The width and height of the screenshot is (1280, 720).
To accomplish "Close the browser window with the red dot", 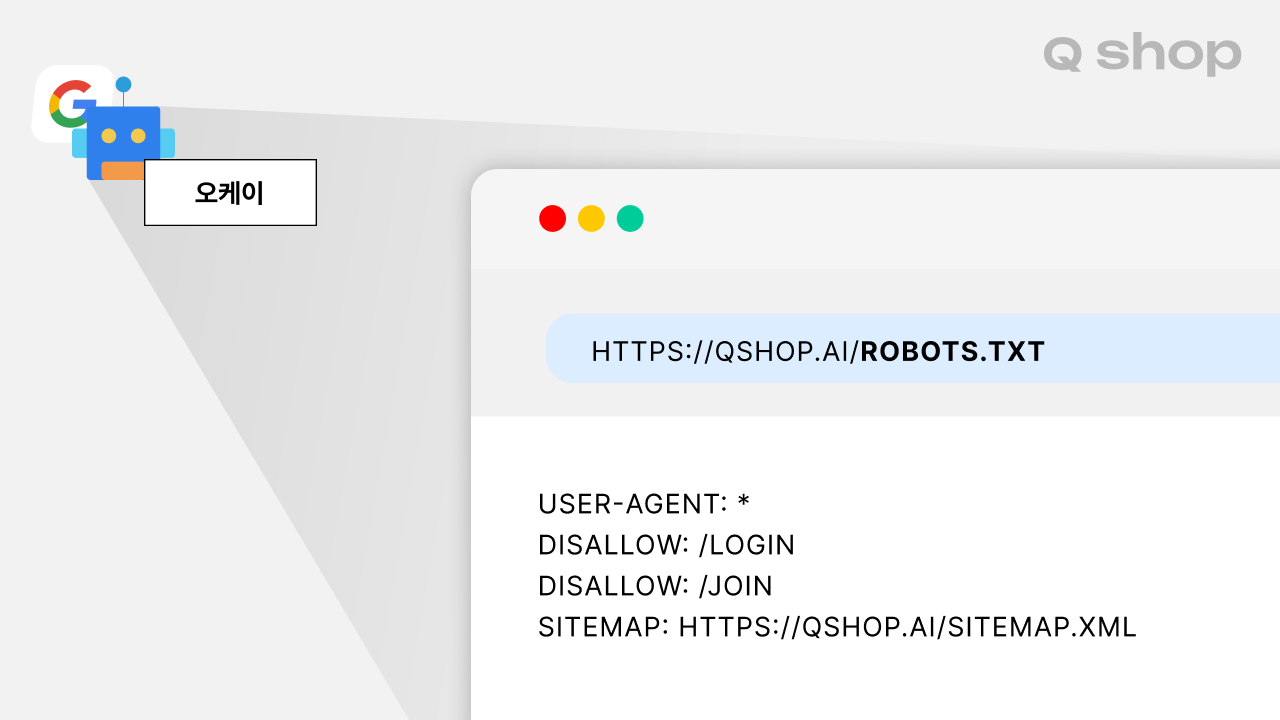I will (x=552, y=218).
